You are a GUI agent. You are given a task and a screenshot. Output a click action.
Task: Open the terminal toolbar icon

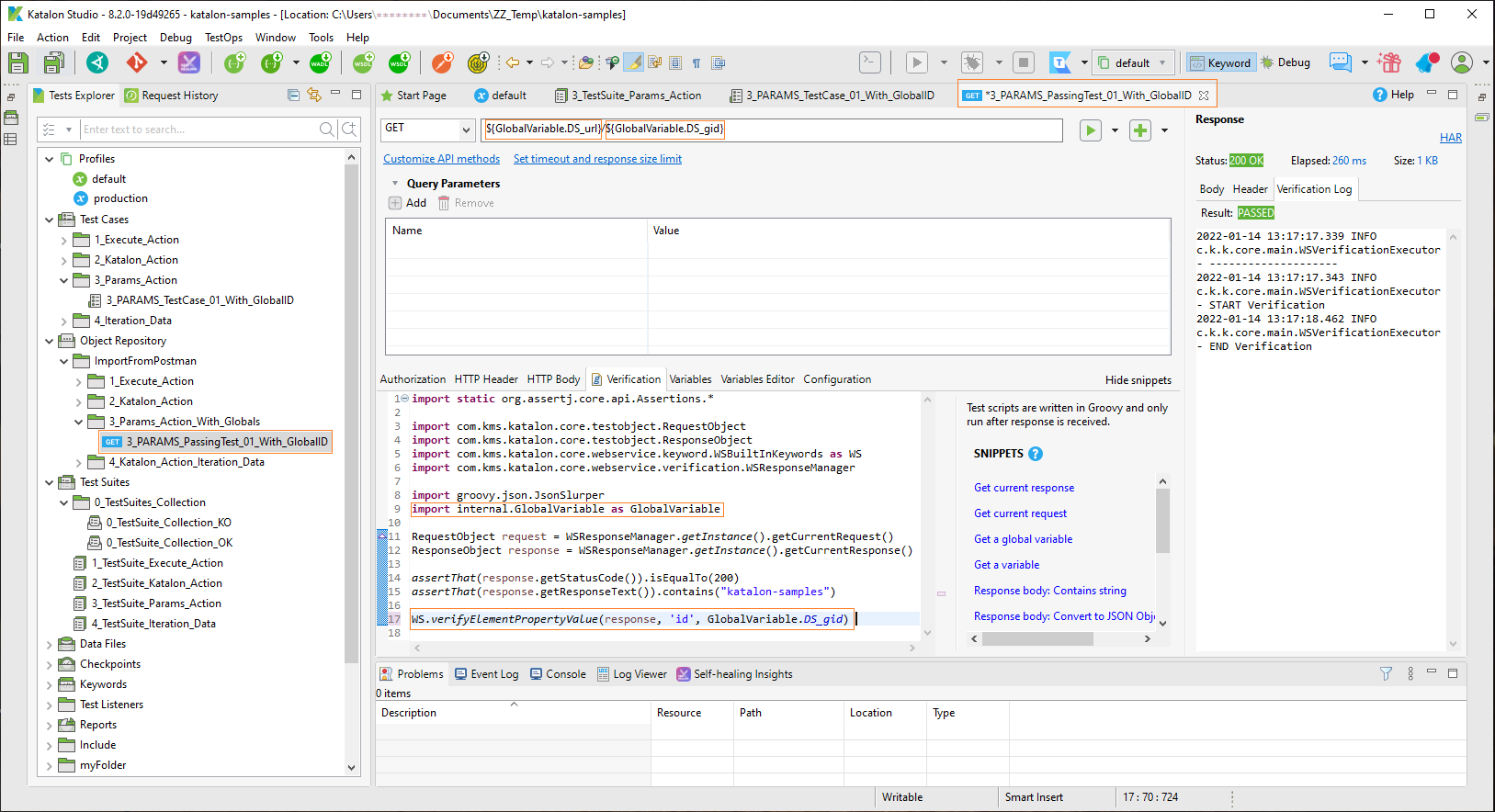point(869,62)
